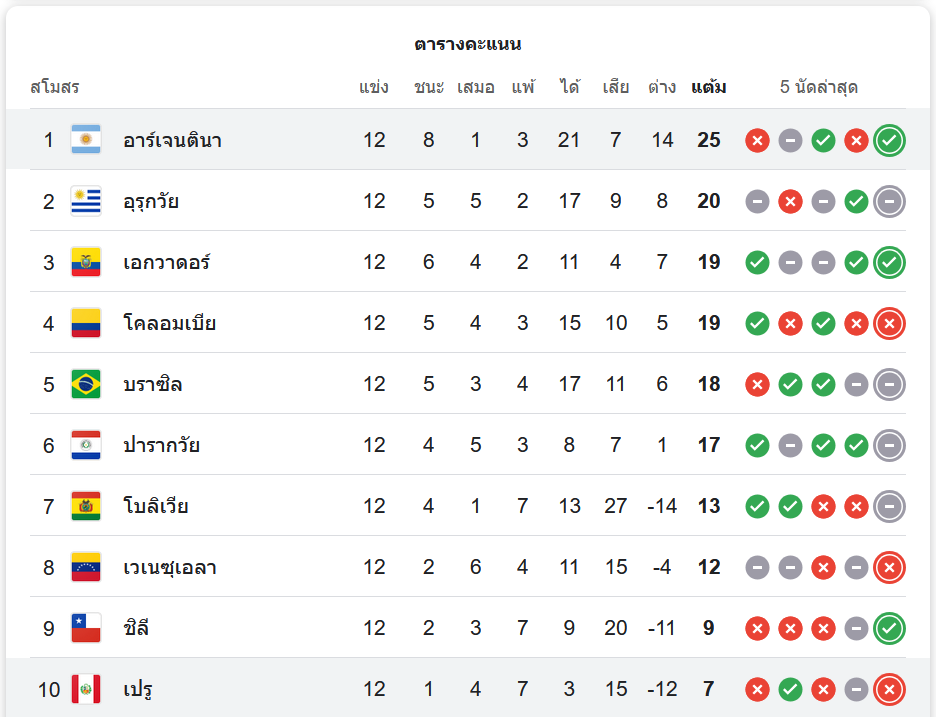
Task: Click the Uruguay flag icon
Action: [86, 201]
